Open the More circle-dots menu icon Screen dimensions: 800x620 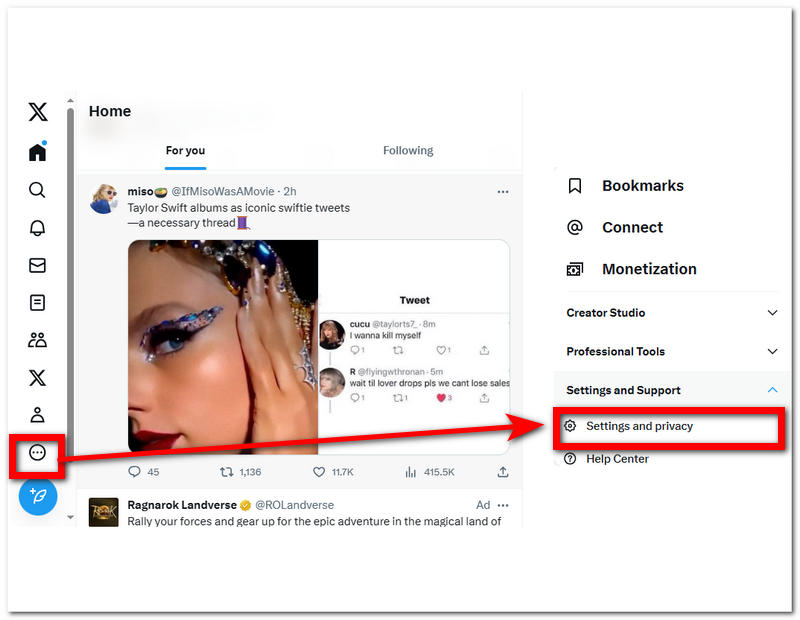[37, 453]
